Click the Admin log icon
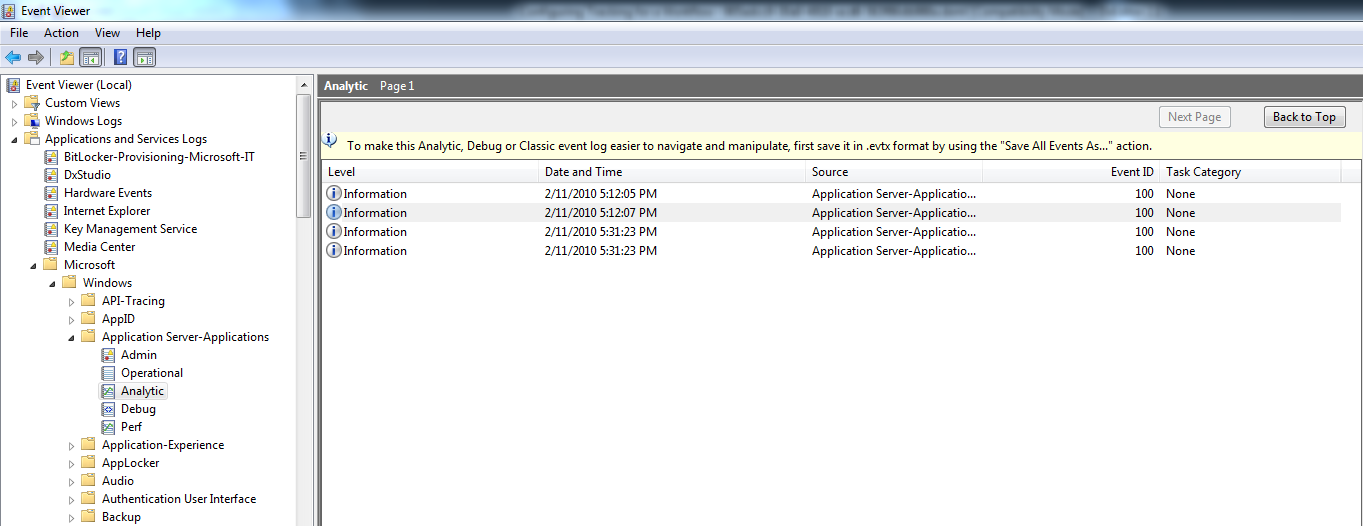 point(108,355)
